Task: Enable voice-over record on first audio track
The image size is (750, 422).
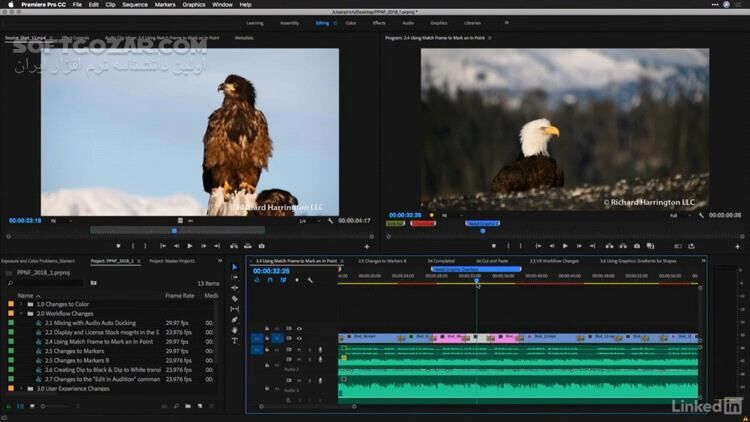Action: pos(320,350)
